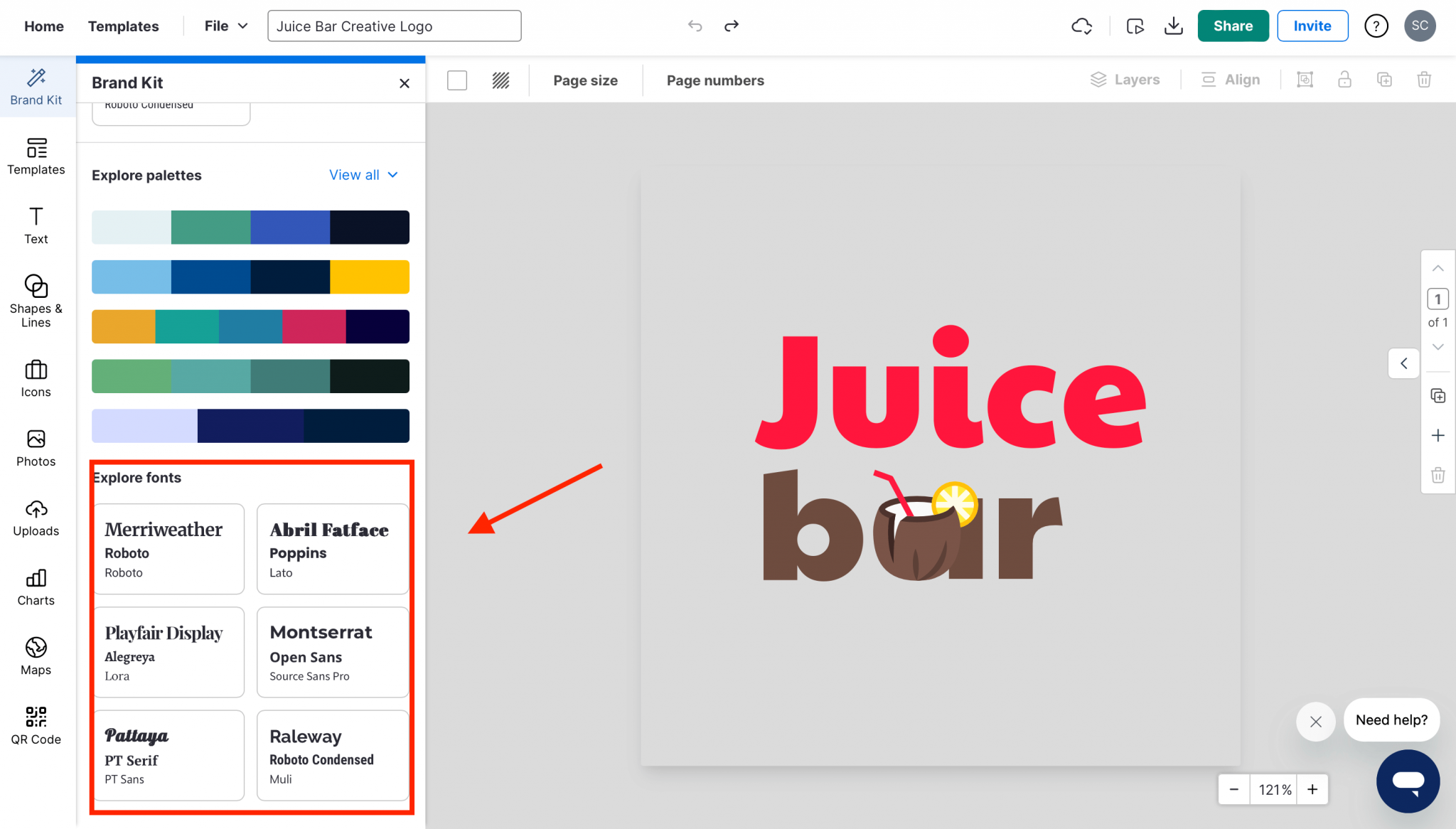
Task: Switch to the Templates tab
Action: coord(123,26)
